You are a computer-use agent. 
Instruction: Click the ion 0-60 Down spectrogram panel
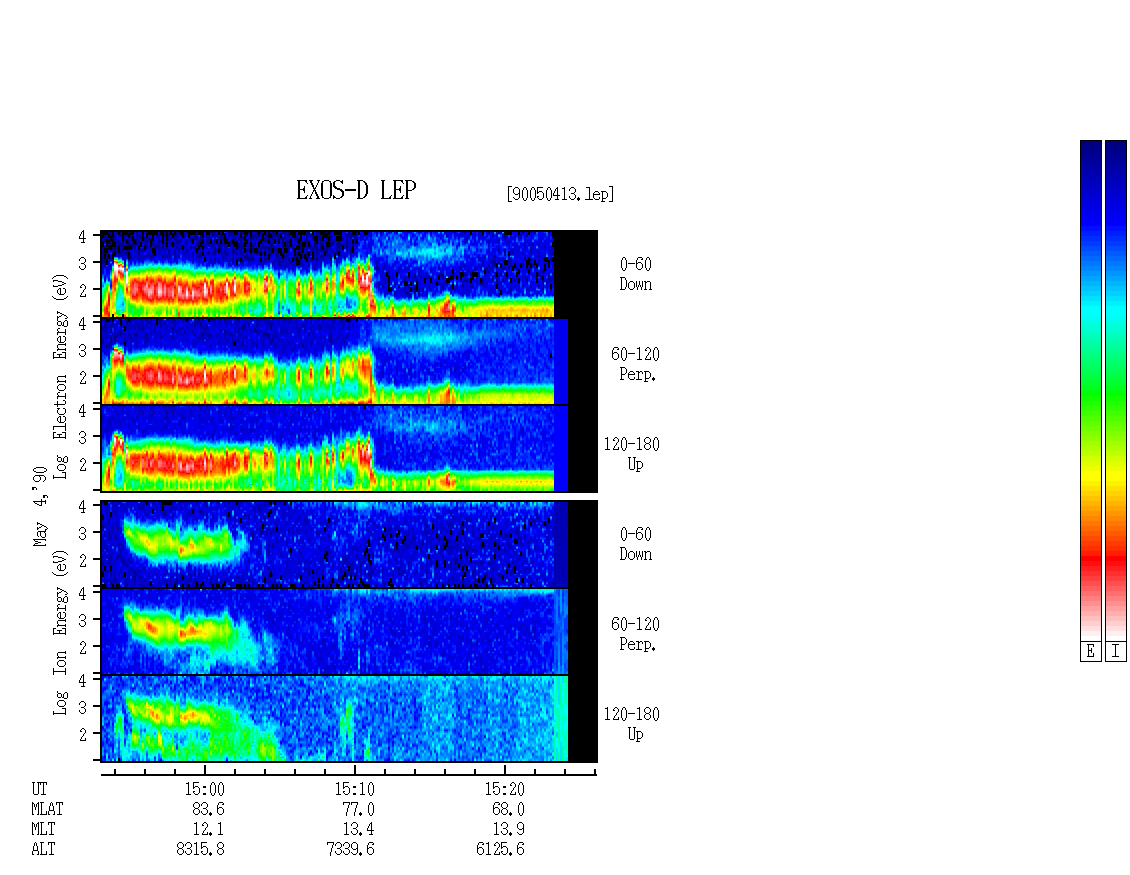[349, 544]
